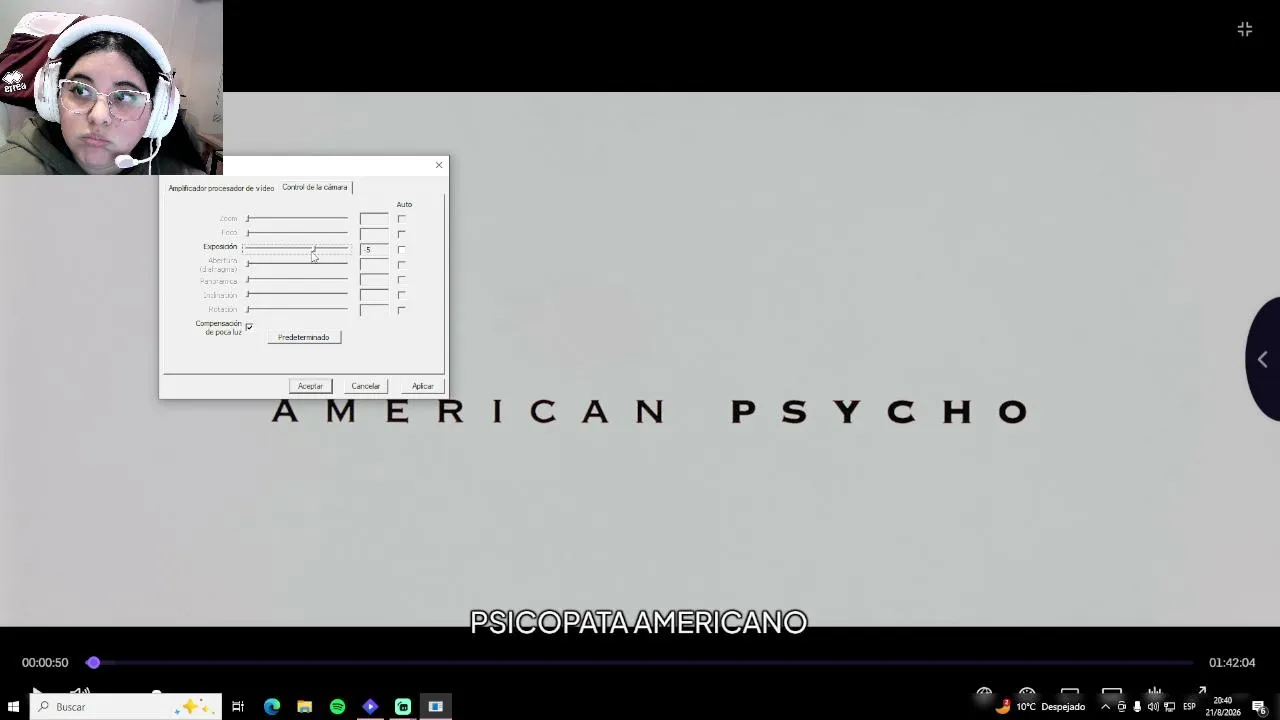Click the Foco slider track
Viewport: 1280px width, 720px height.
pos(297,233)
